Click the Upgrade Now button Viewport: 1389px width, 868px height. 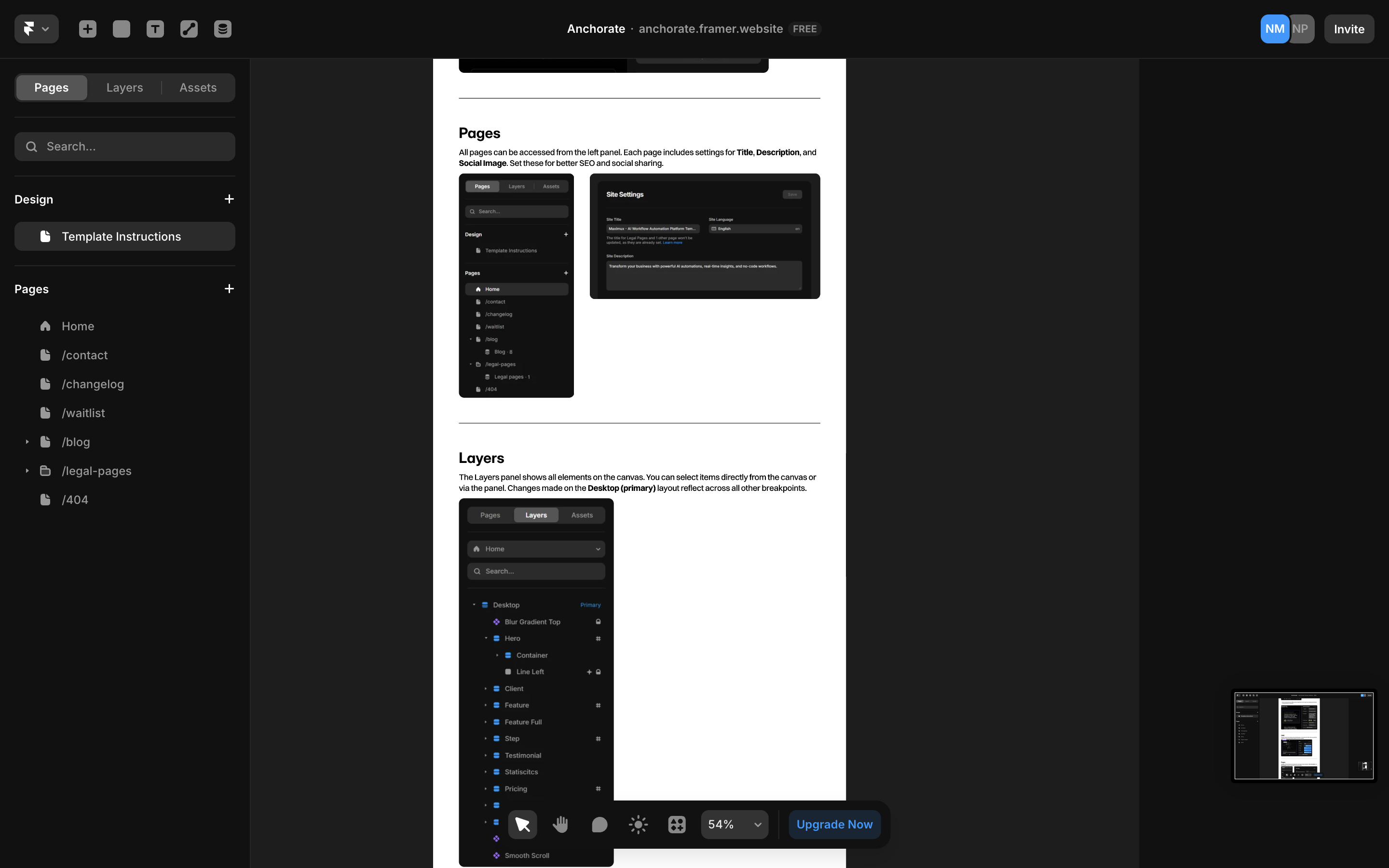click(834, 824)
